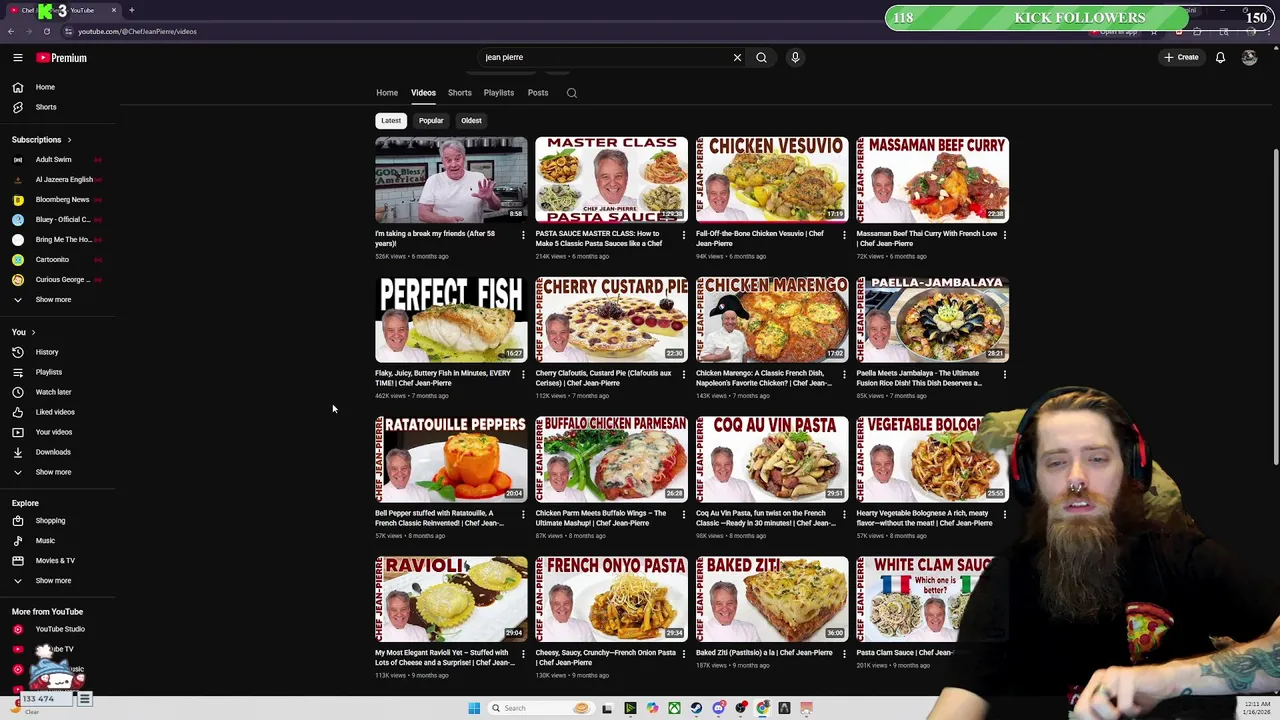This screenshot has height=720, width=1280.
Task: Open the YouTube hamburger guide menu
Action: (17, 58)
